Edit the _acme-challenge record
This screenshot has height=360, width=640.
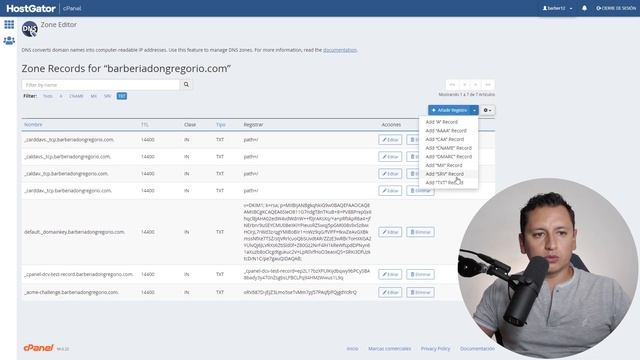[x=390, y=292]
